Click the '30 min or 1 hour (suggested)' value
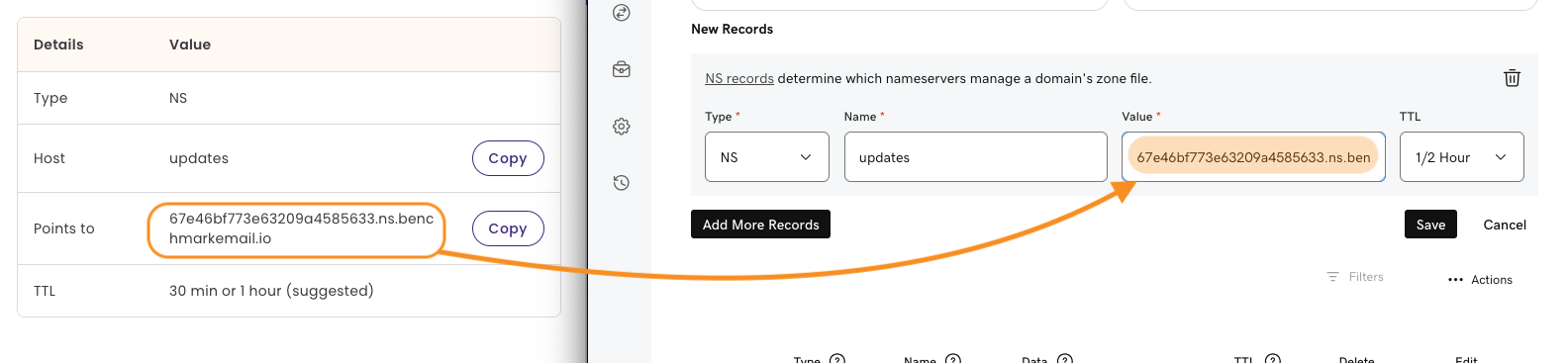Screen dimensions: 1568x363 point(271,291)
